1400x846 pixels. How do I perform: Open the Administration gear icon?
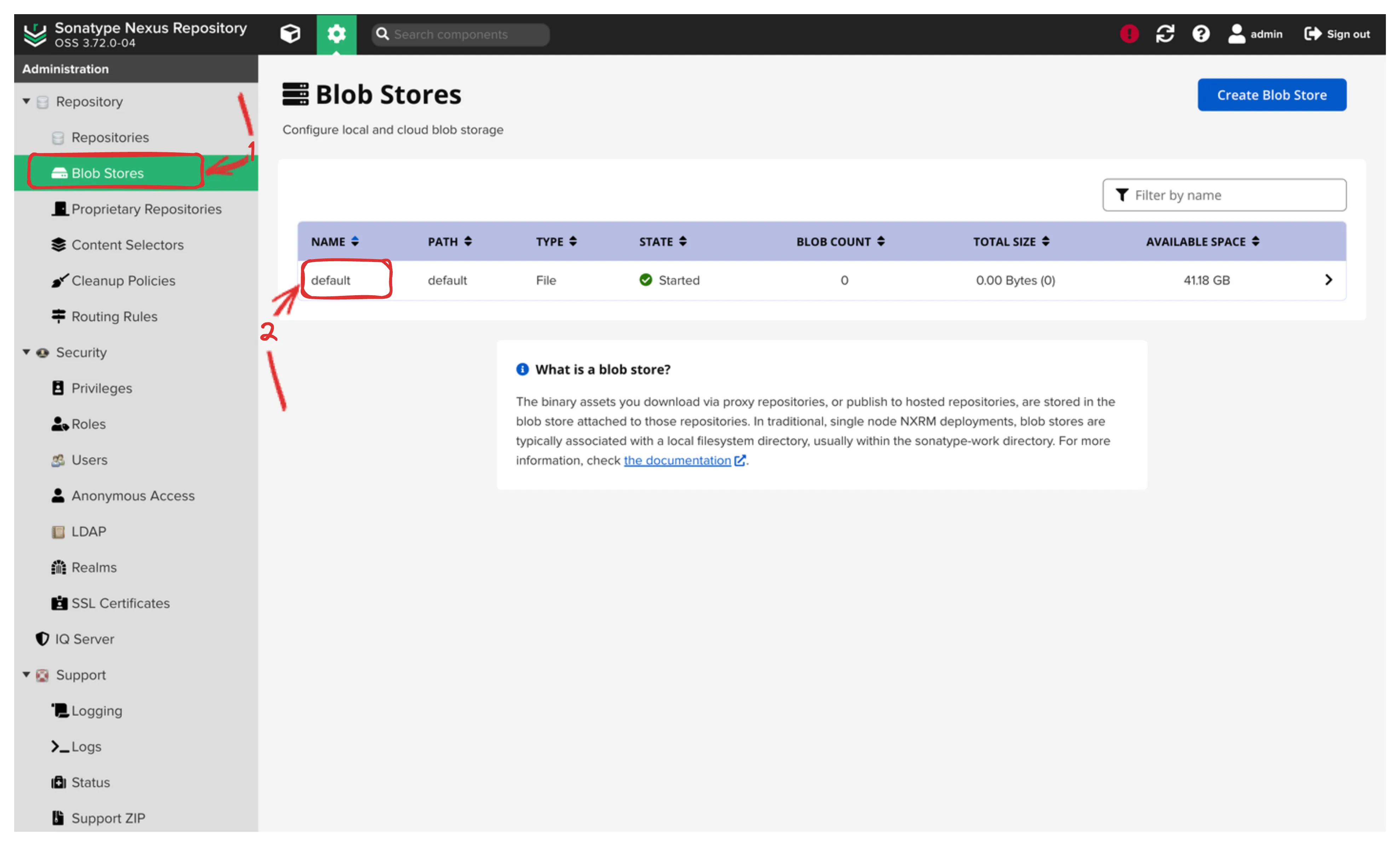(336, 34)
